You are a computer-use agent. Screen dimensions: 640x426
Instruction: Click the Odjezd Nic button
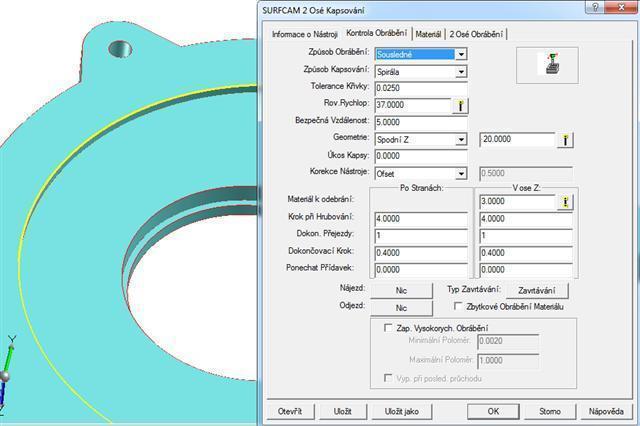tap(401, 308)
